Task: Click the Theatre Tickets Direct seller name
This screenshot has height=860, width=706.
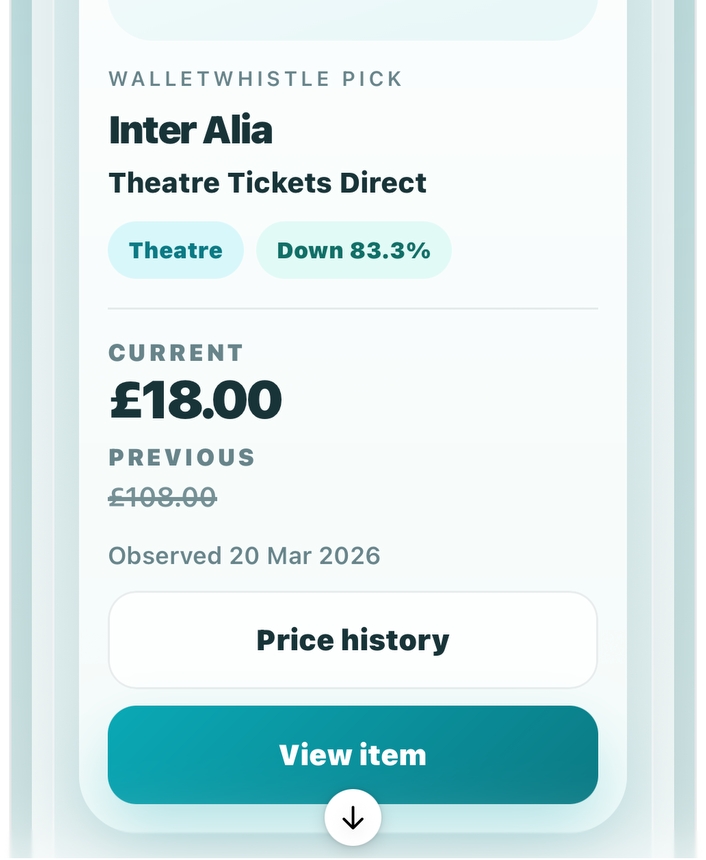Action: point(267,183)
